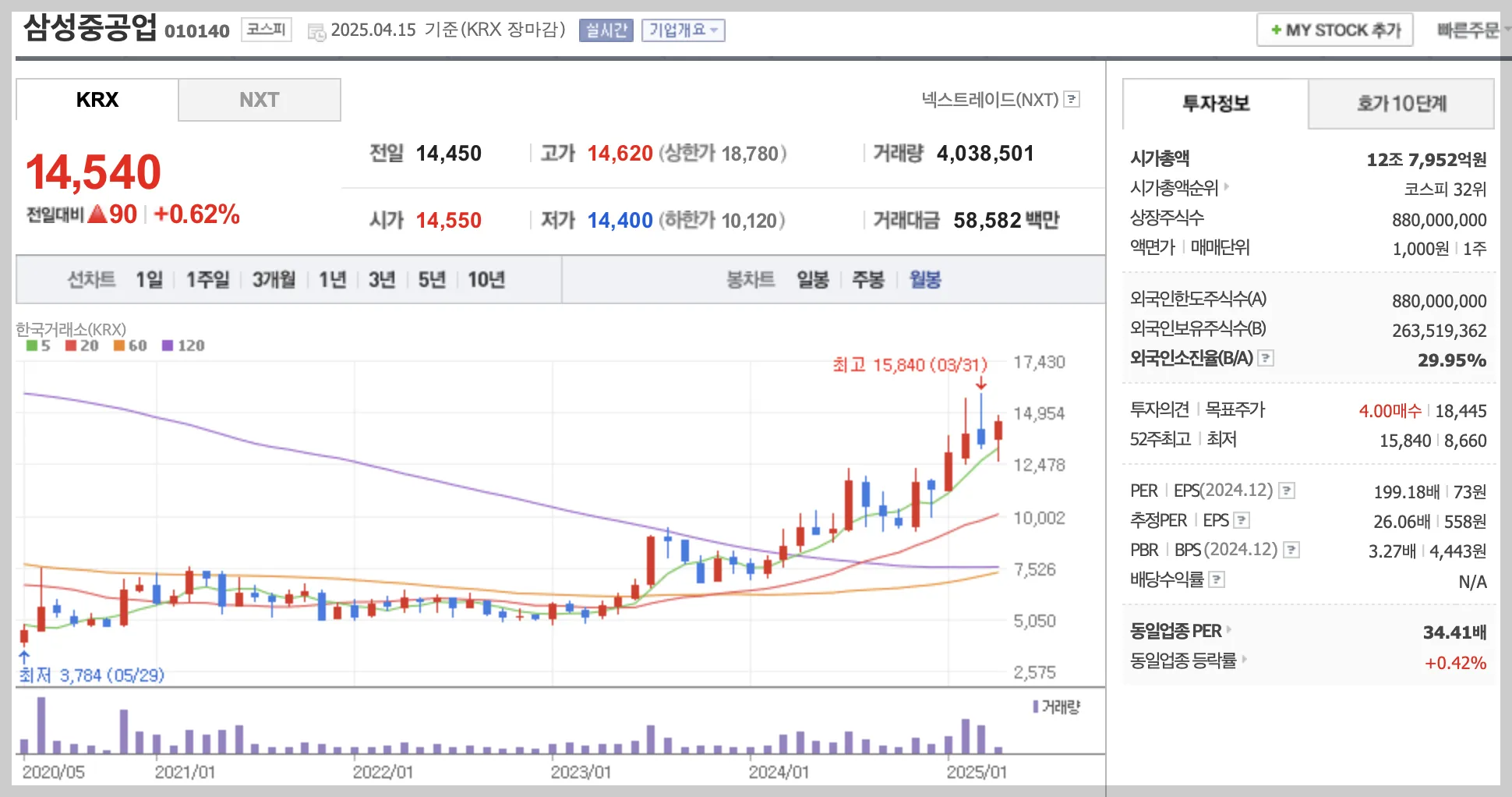The height and width of the screenshot is (797, 1512).
Task: Click the 전일 value 14,450
Action: pyautogui.click(x=448, y=154)
